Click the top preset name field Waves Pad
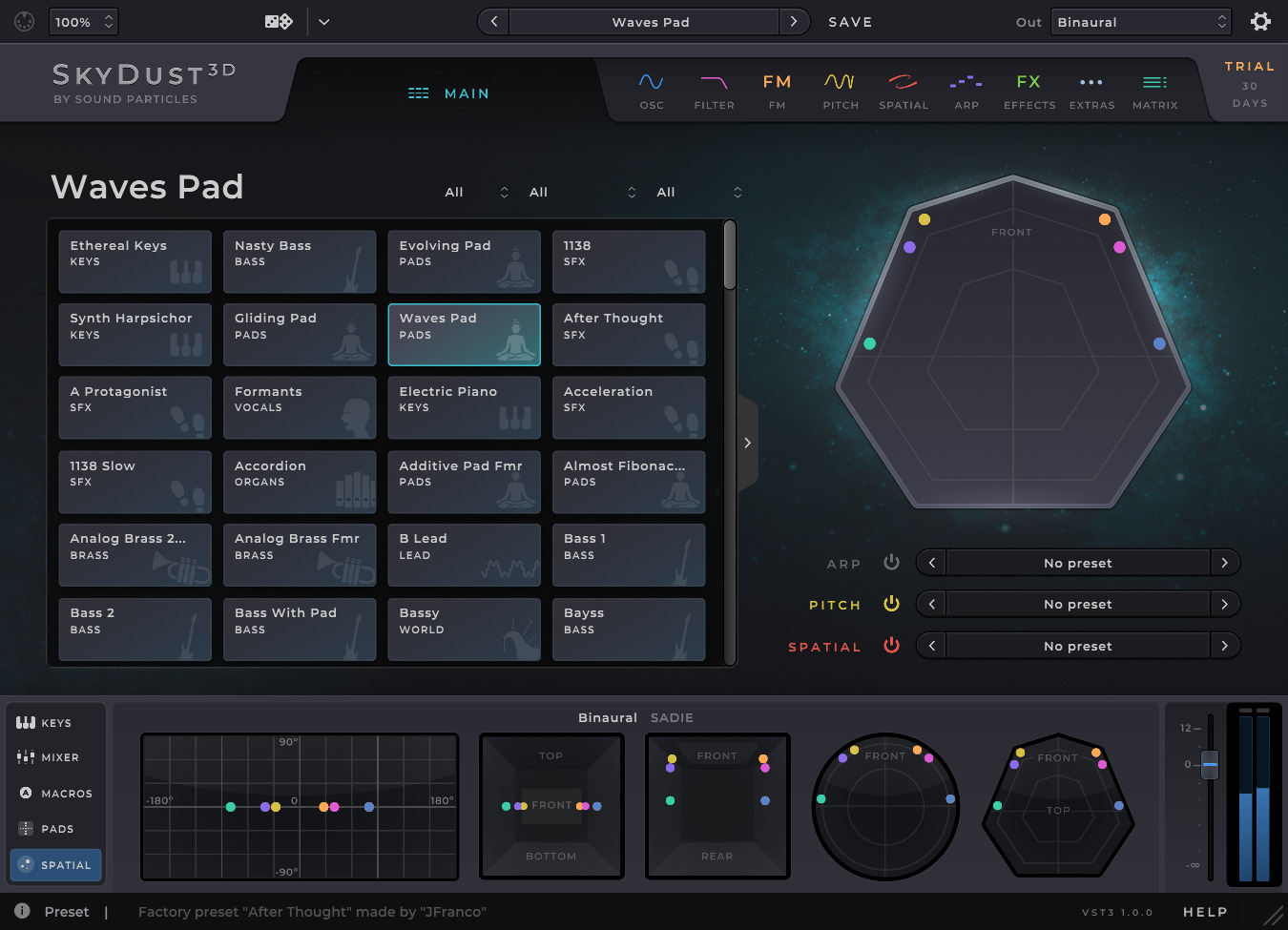The image size is (1288, 930). 644,21
